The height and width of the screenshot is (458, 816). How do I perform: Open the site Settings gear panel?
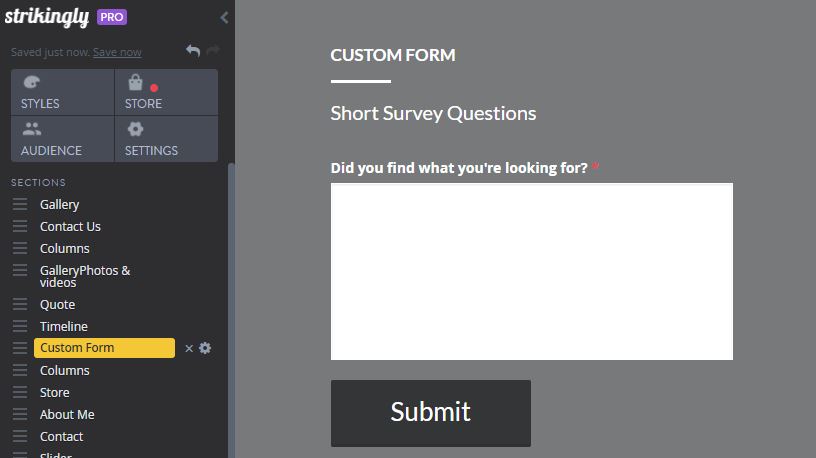pyautogui.click(x=166, y=139)
